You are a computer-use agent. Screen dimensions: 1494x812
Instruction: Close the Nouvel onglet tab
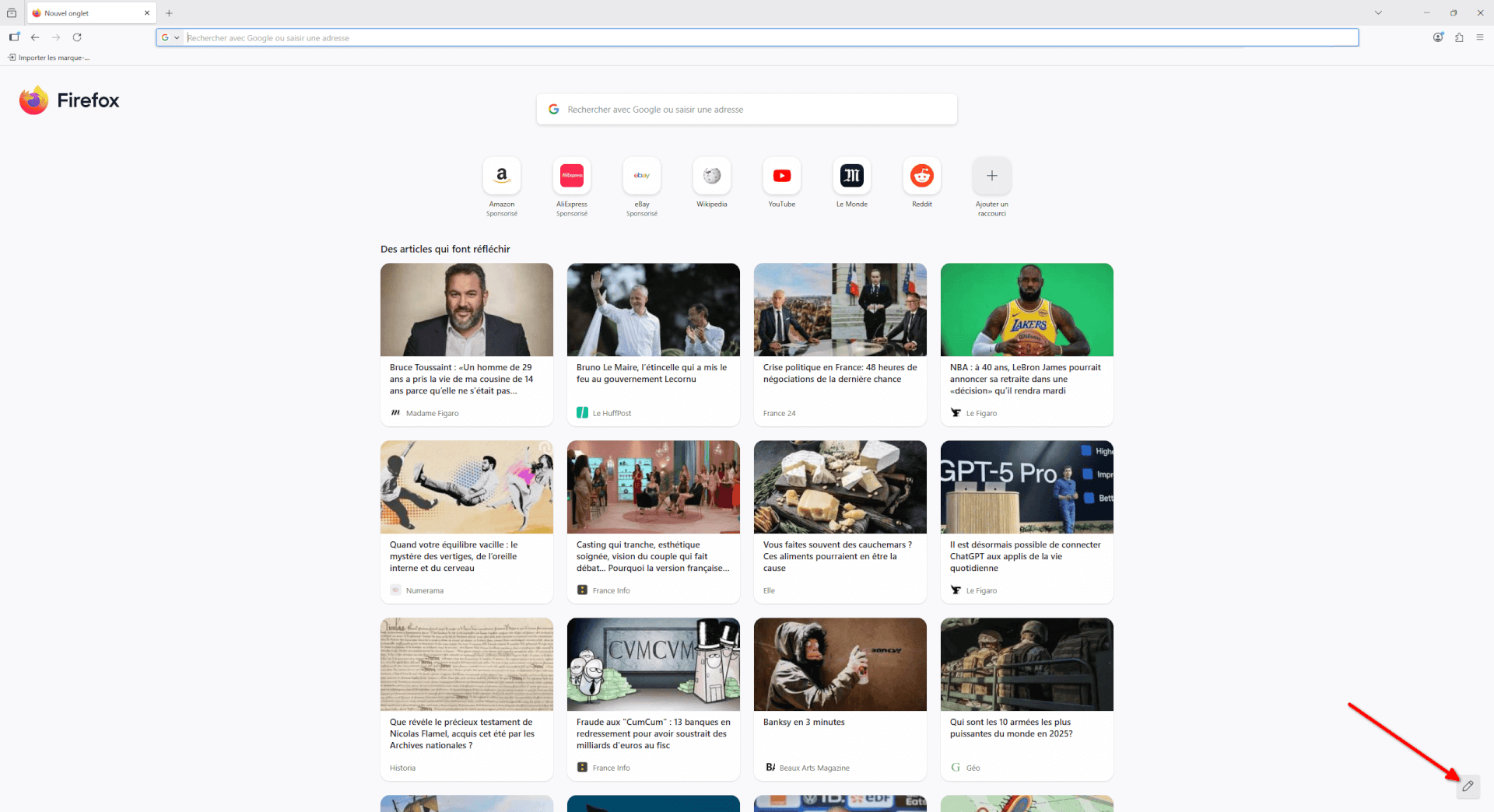[147, 13]
